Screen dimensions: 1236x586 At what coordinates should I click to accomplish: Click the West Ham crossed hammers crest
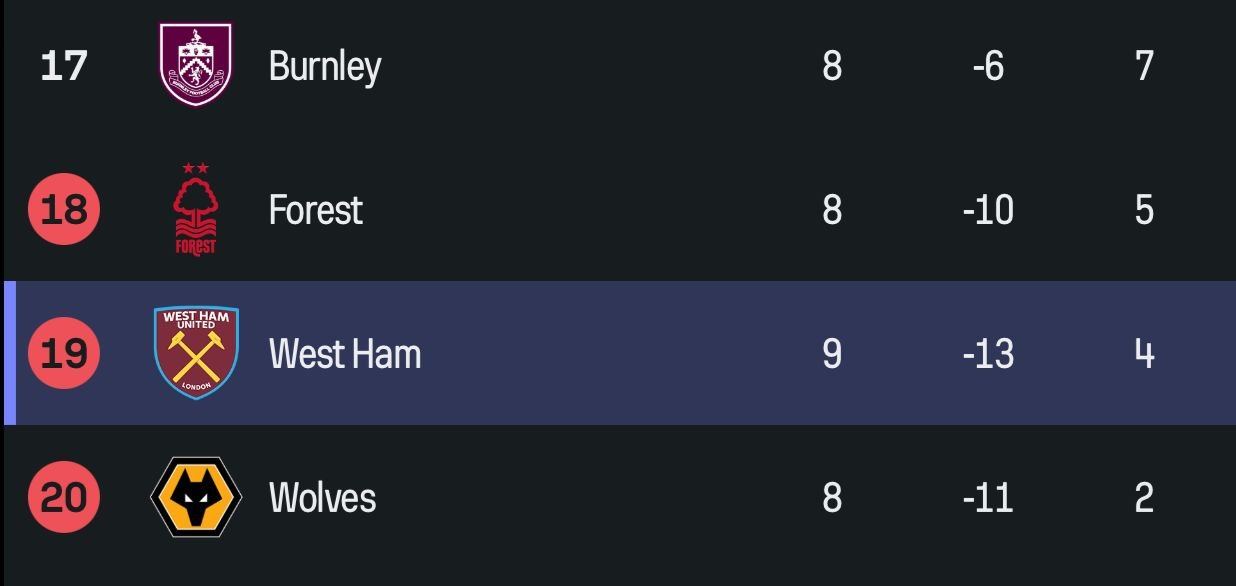click(x=196, y=353)
